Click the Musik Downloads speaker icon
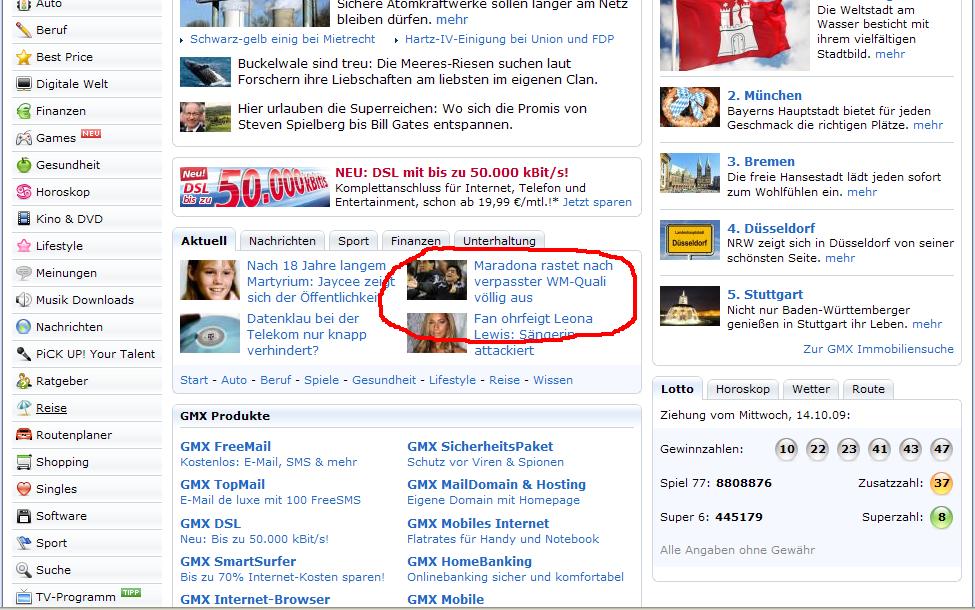Screen dimensions: 975x610 coord(23,300)
